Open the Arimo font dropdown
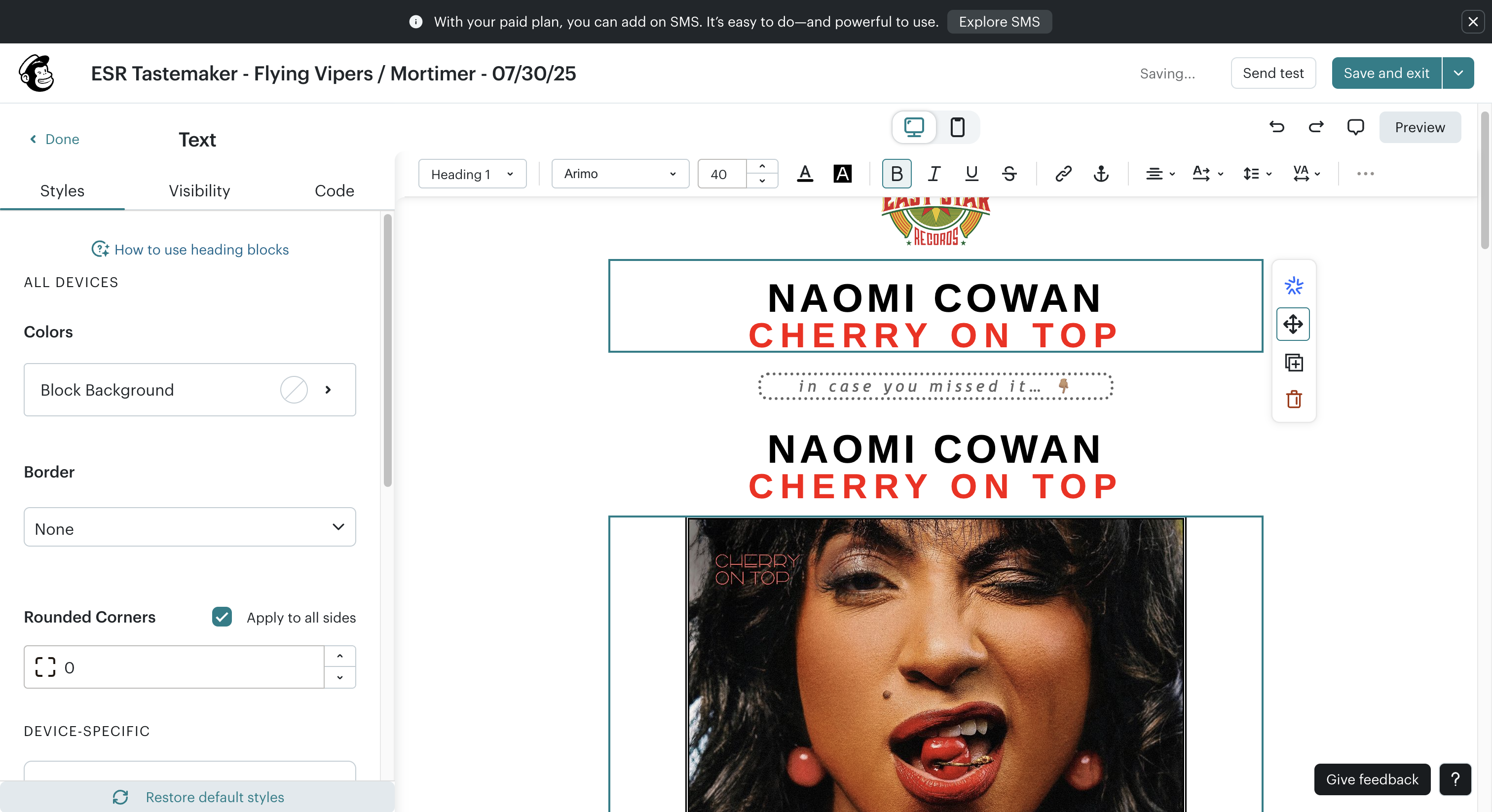This screenshot has height=812, width=1492. click(620, 174)
